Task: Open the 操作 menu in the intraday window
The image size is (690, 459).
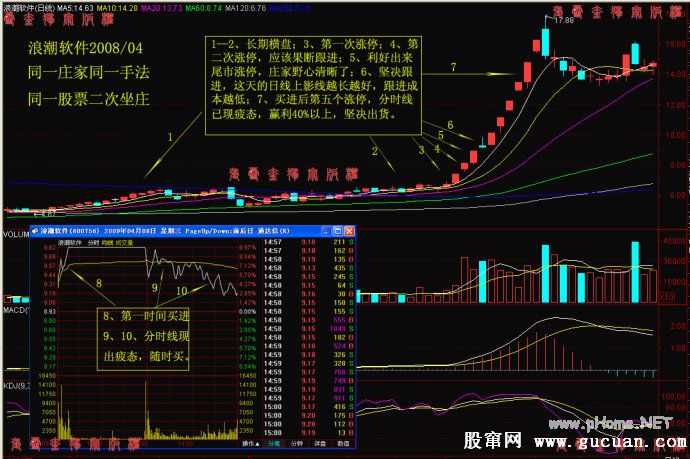Action: tap(251, 443)
